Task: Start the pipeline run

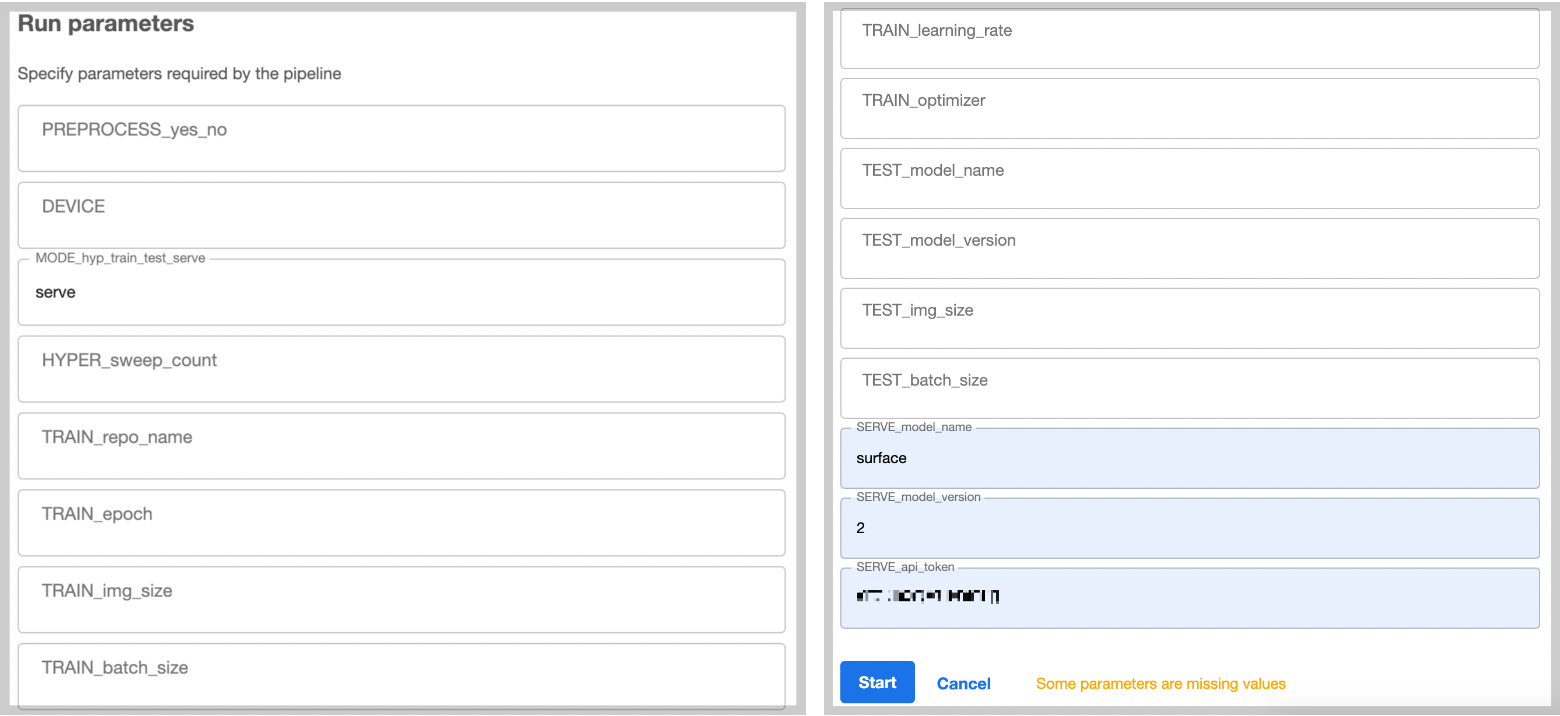Action: 877,682
